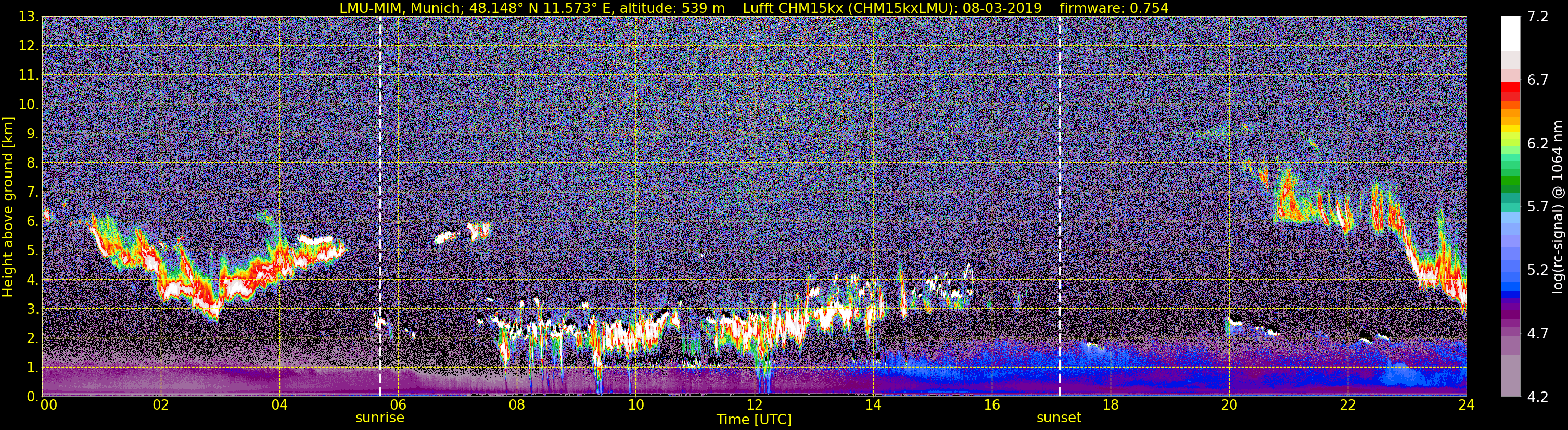
Task: Click the 00 tick label on time axis
Action: click(49, 405)
